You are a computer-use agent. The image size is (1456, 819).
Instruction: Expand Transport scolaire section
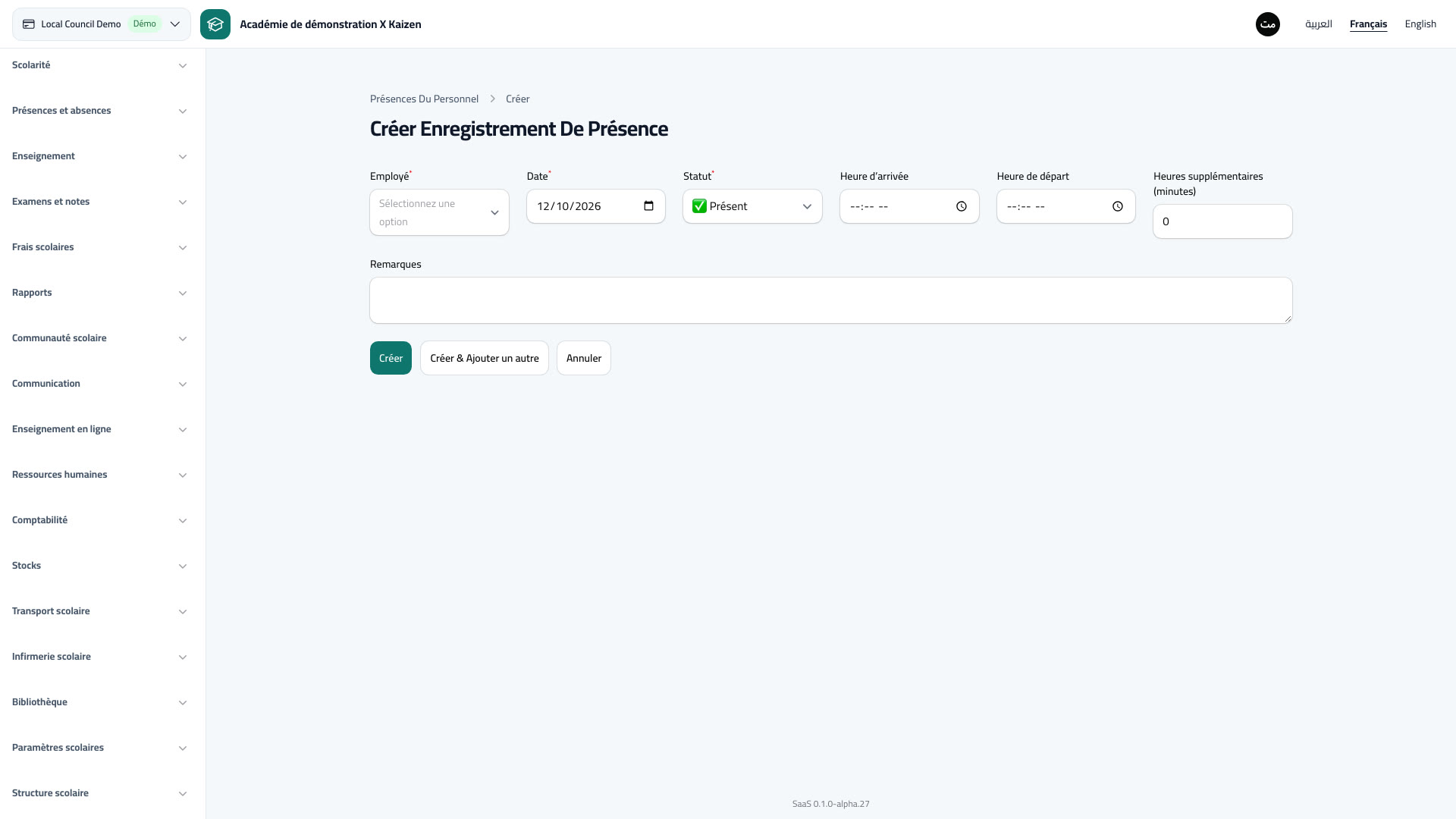coord(99,611)
